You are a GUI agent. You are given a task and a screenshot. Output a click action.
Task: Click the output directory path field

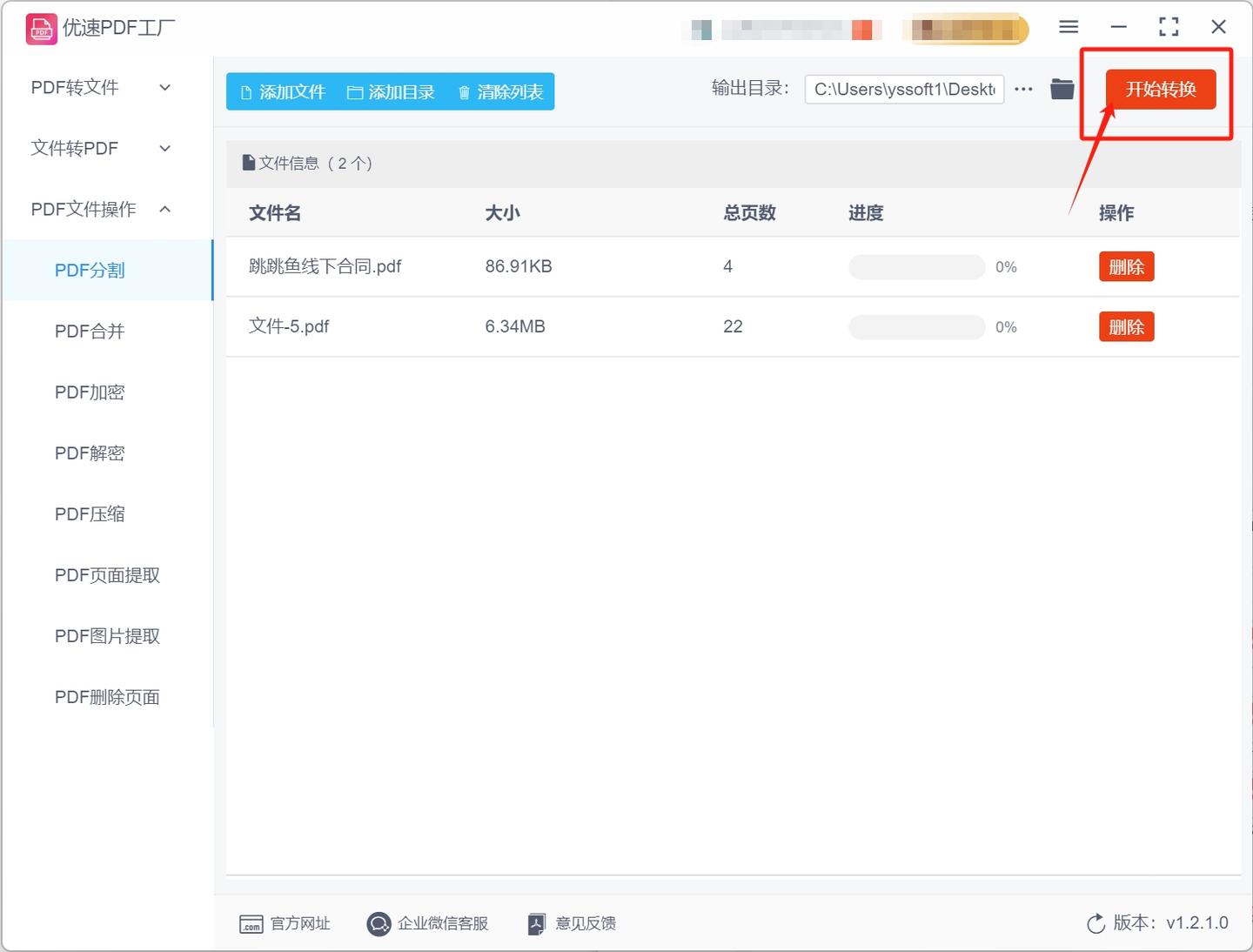[x=904, y=89]
